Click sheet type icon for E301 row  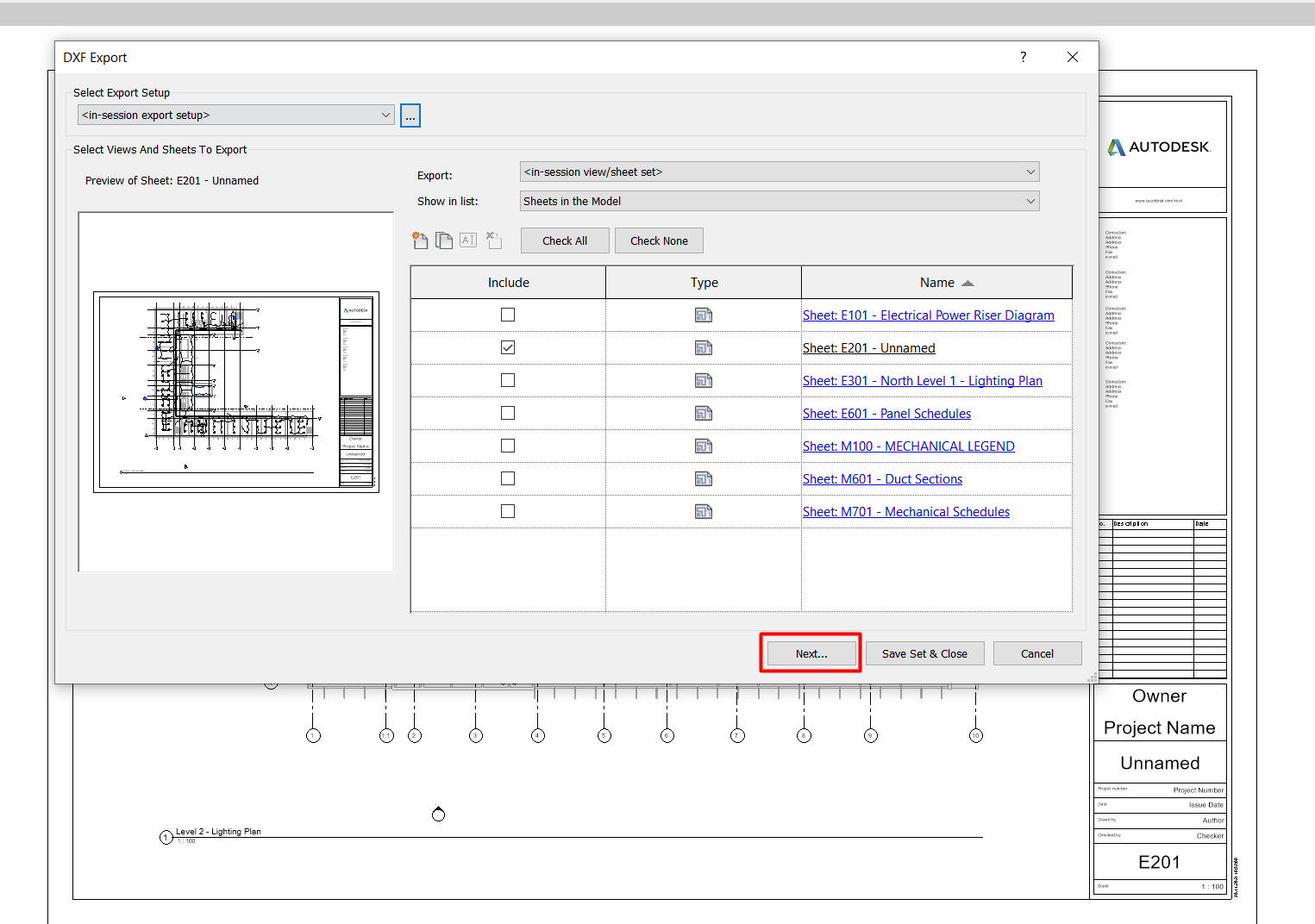coord(704,381)
